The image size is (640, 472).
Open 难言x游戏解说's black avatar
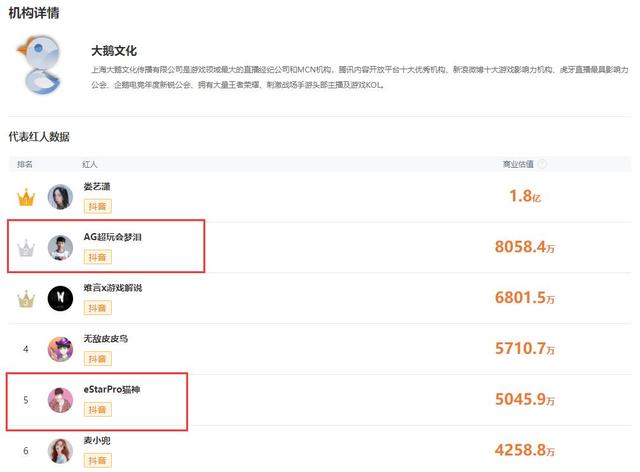(x=61, y=298)
